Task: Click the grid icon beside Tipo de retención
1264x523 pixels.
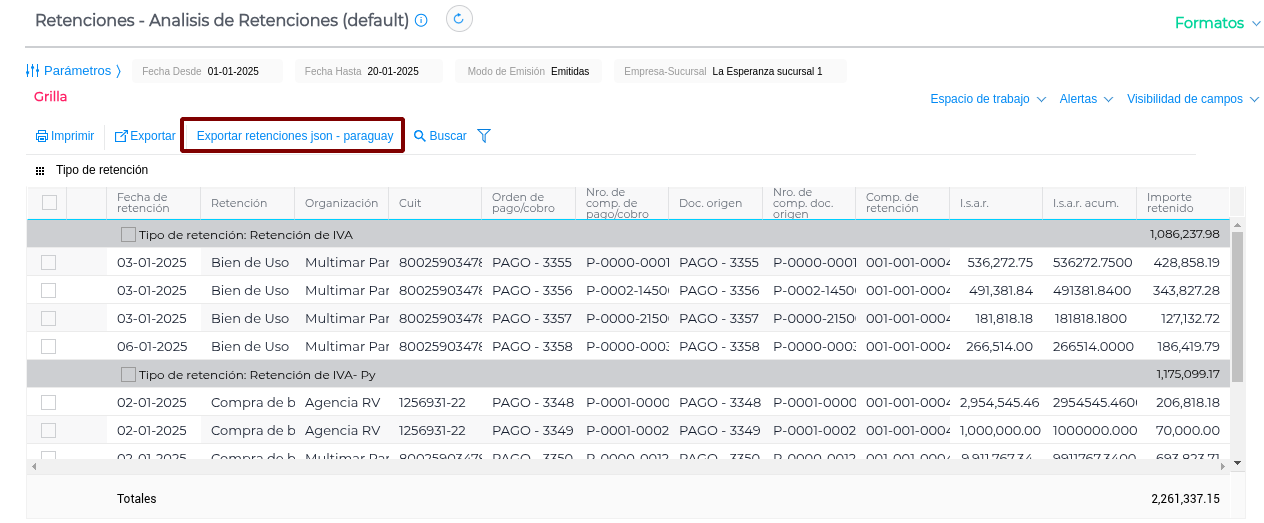Action: (x=40, y=171)
